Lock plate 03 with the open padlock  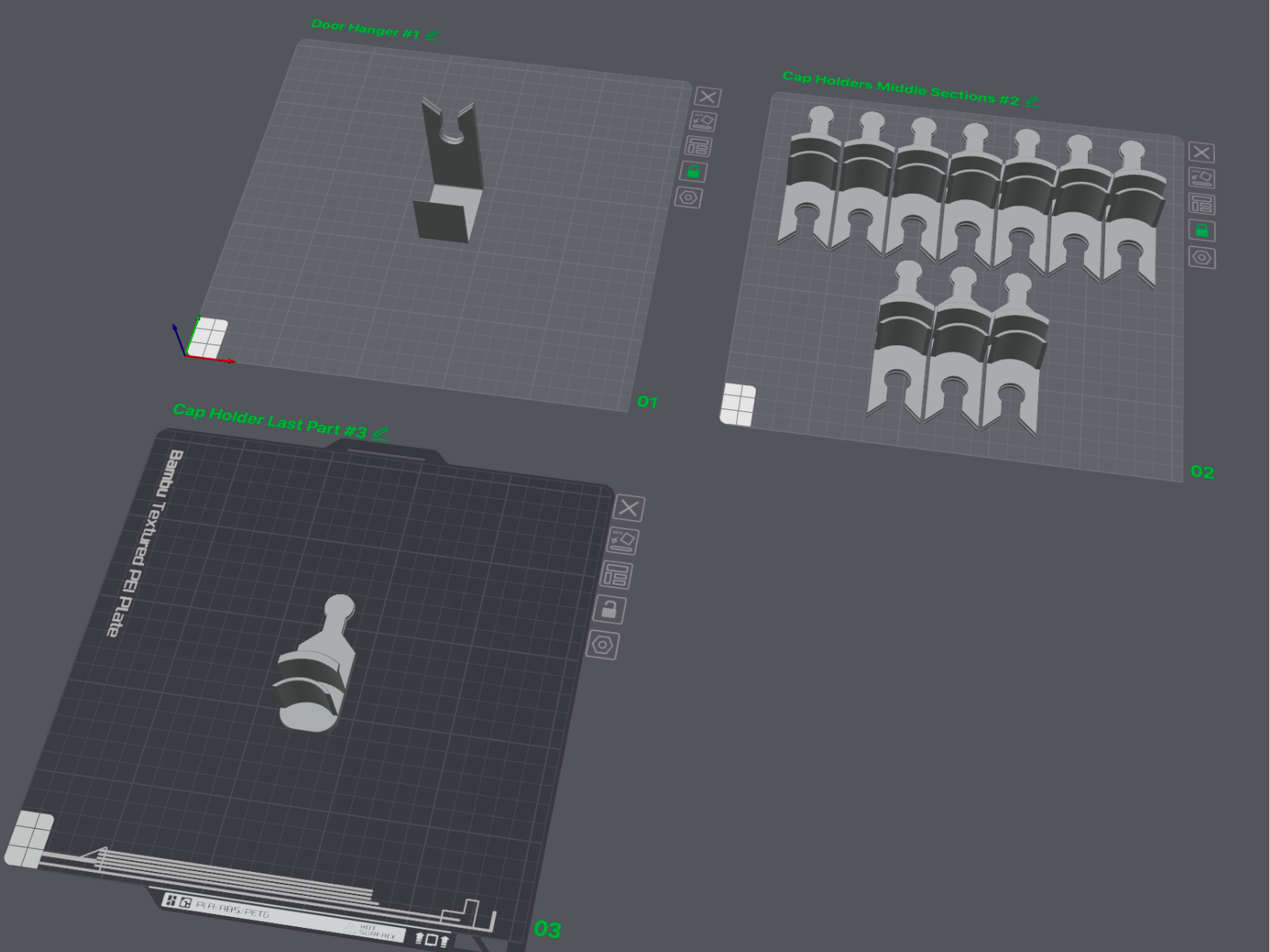tap(609, 609)
